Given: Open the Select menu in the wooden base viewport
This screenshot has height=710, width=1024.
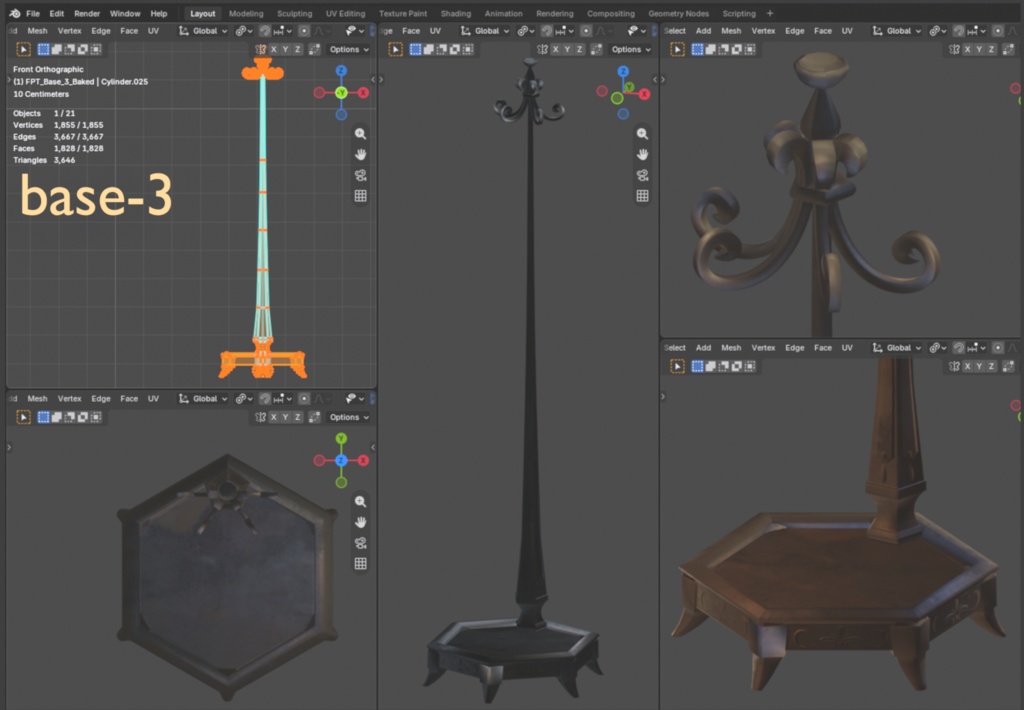Looking at the screenshot, I should (x=675, y=348).
